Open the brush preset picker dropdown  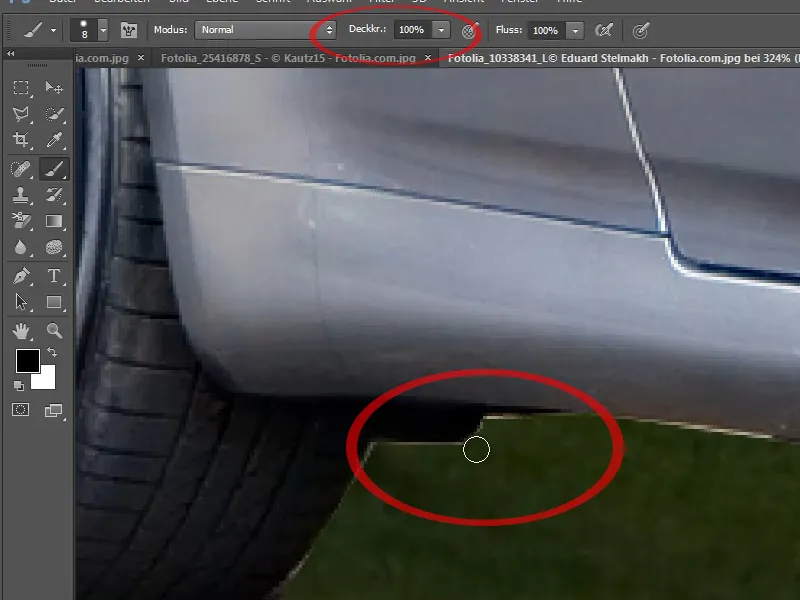pos(103,30)
